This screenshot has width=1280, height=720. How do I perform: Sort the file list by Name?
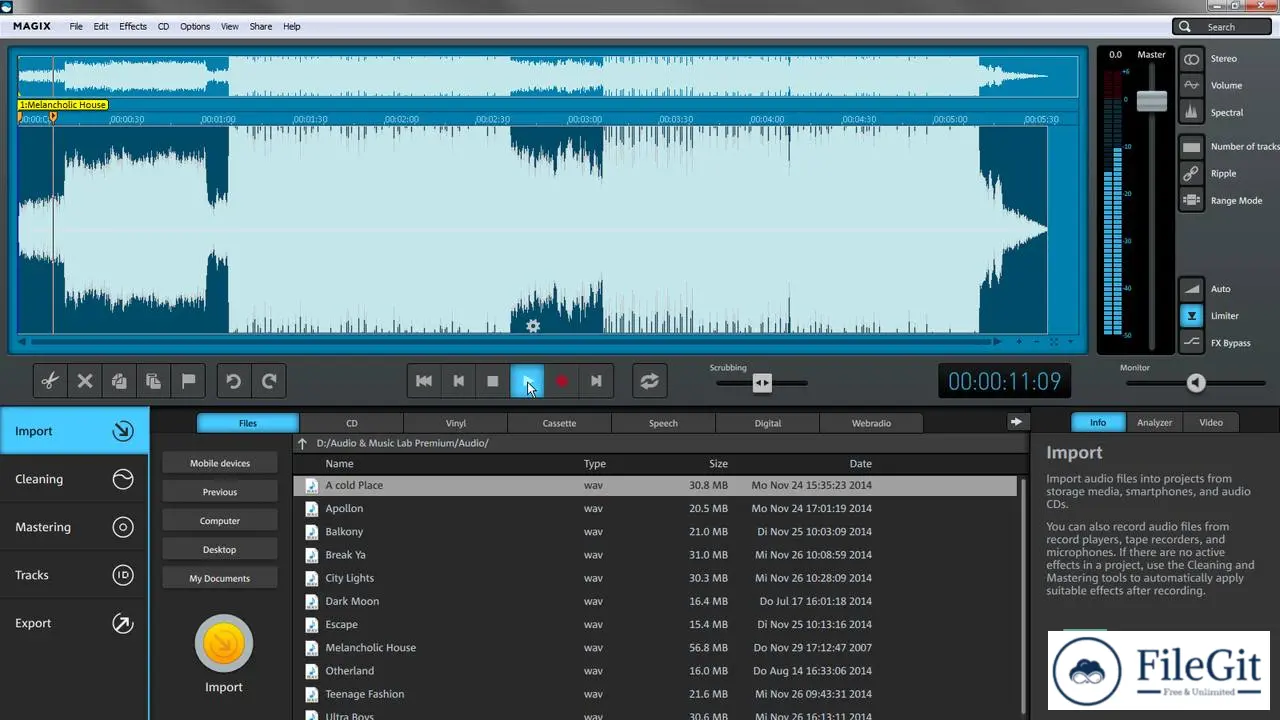tap(339, 464)
